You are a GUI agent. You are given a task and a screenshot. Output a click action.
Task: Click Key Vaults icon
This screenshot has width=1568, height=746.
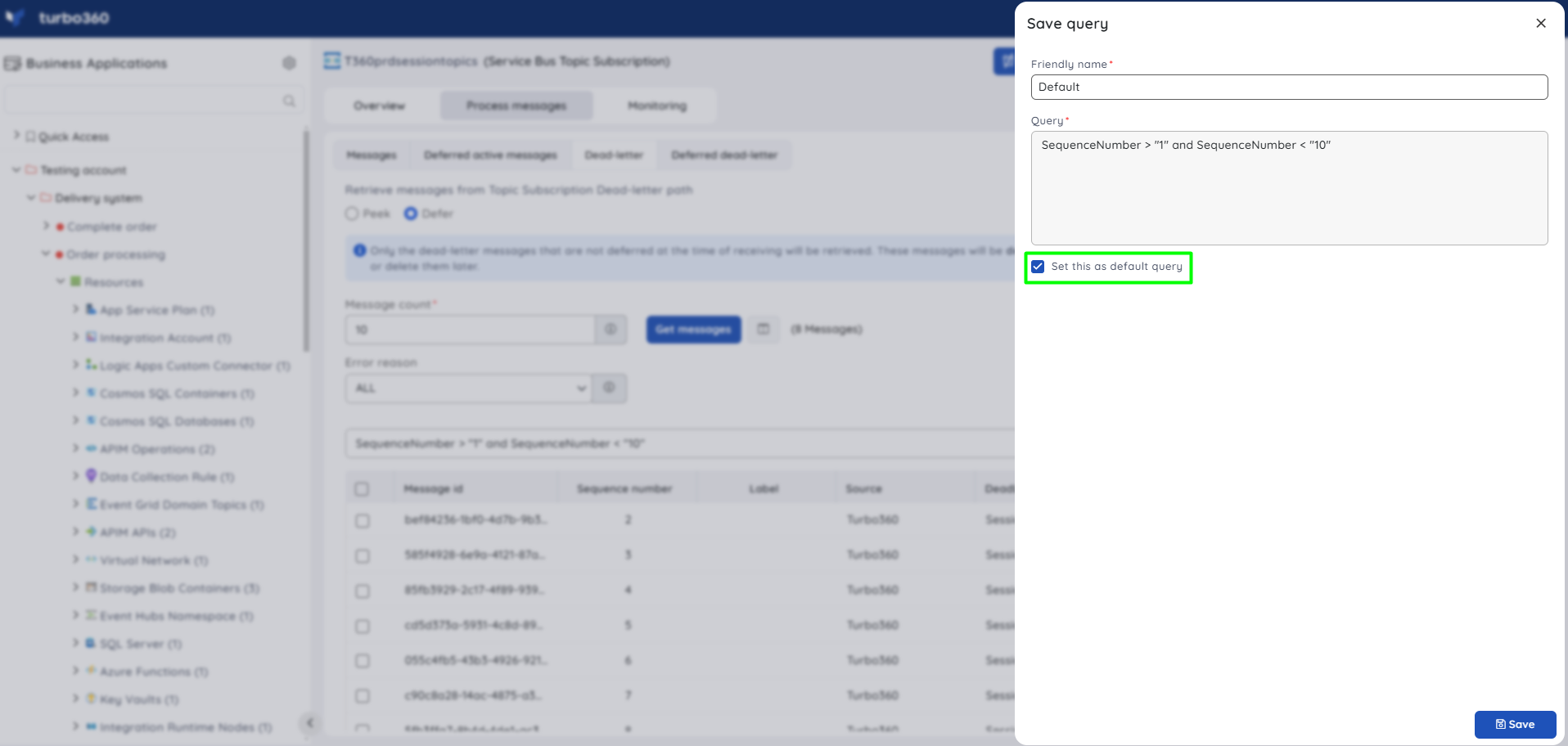tap(92, 699)
